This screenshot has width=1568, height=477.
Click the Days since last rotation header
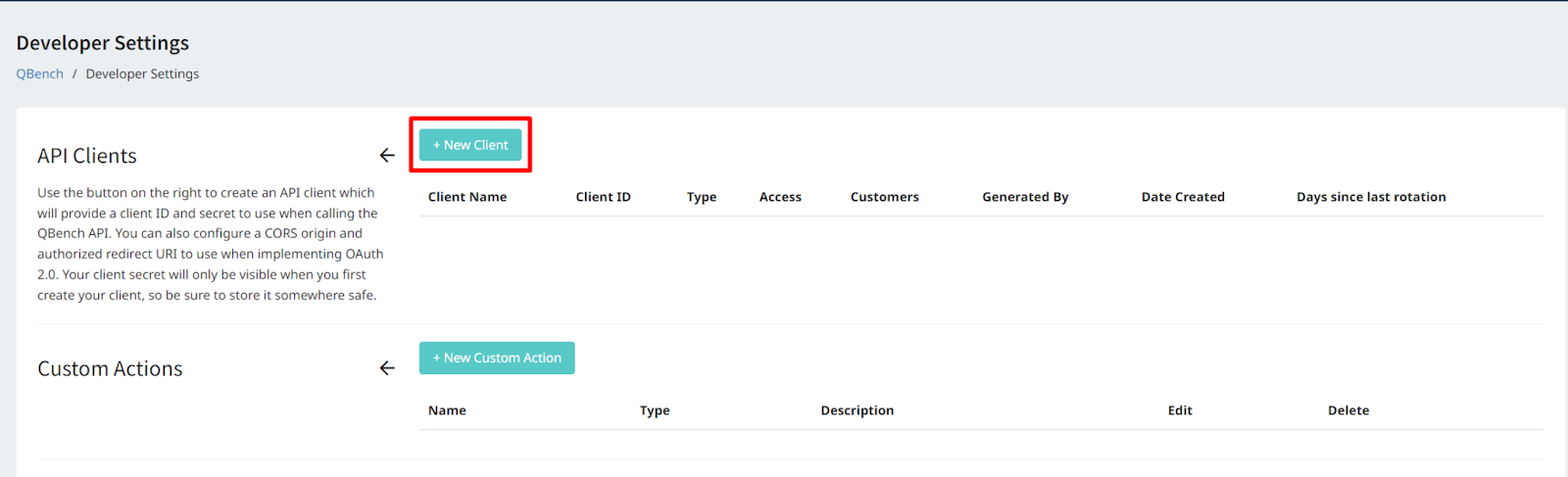(1371, 197)
